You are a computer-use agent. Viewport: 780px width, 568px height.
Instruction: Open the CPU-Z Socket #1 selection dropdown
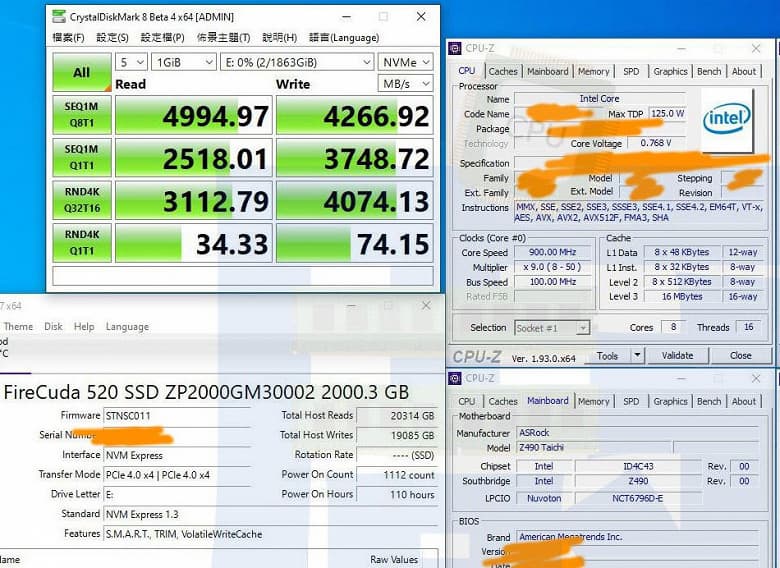pos(552,328)
